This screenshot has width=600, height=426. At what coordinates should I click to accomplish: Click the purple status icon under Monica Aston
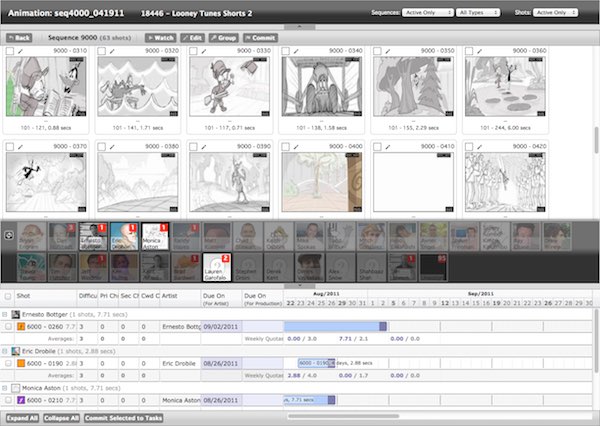[x=21, y=400]
